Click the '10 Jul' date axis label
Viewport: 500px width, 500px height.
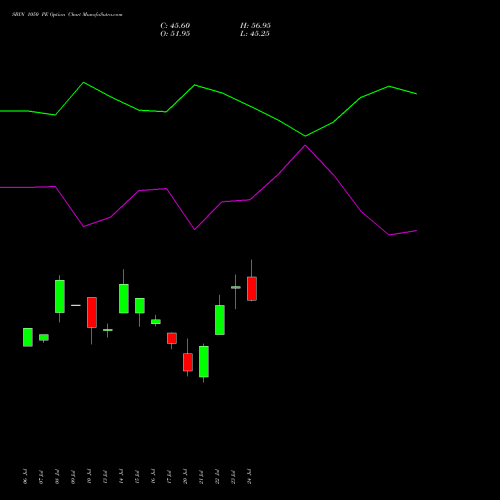89,476
